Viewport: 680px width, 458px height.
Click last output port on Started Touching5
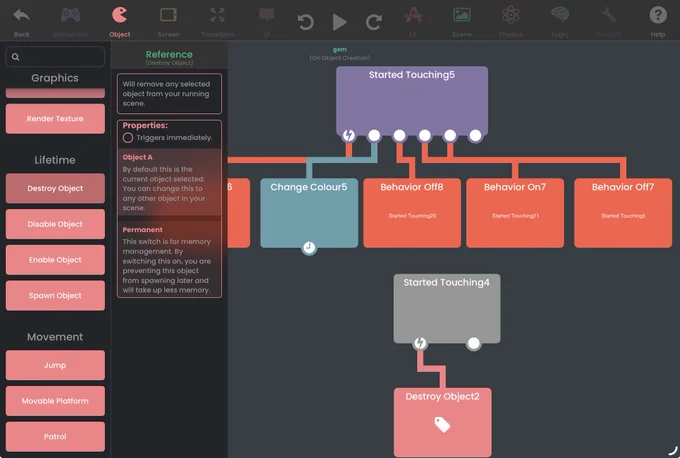[x=475, y=136]
